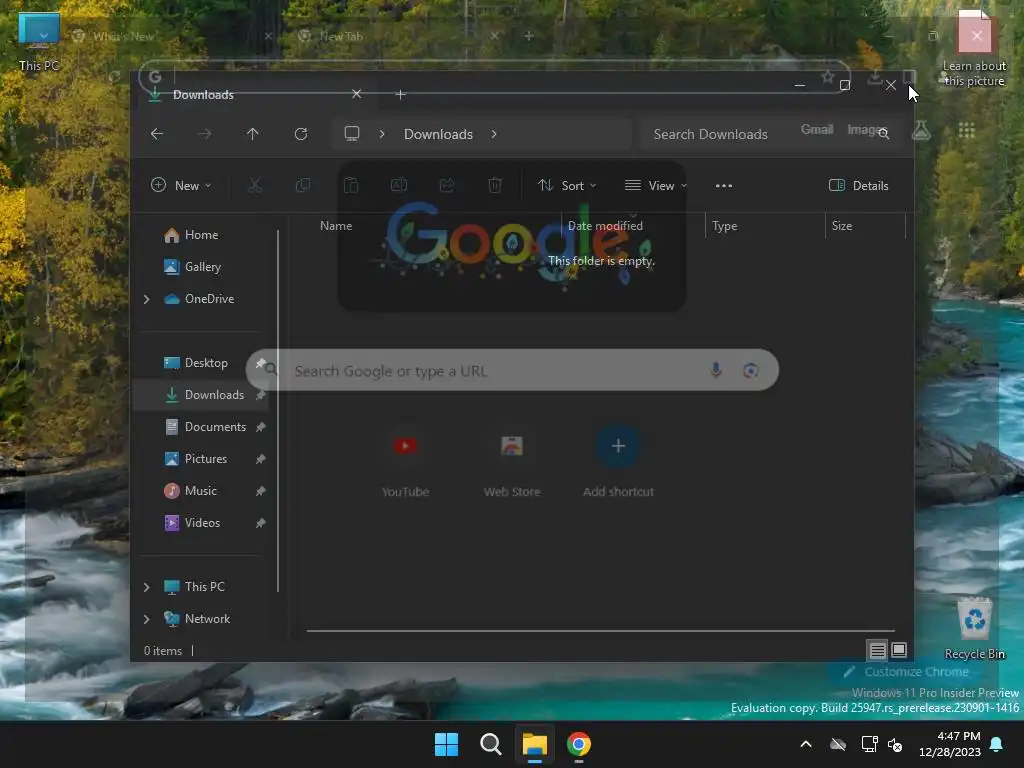Open Chrome Labs flask icon

tap(921, 131)
